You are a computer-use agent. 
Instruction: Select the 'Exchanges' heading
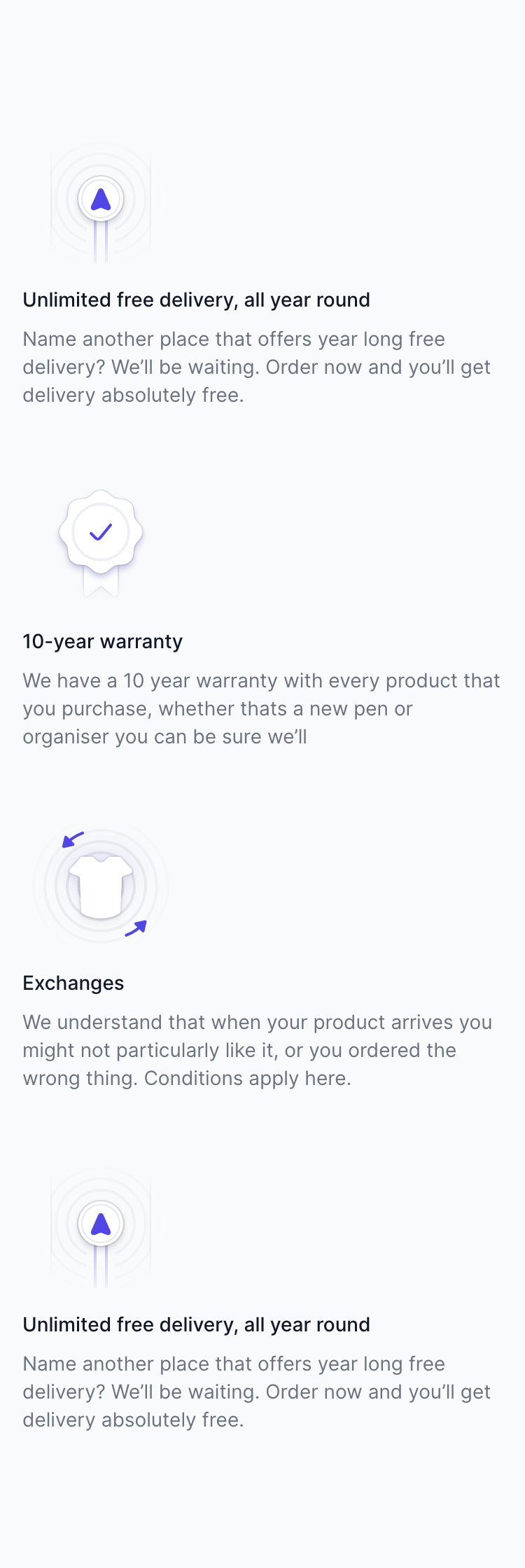73,983
